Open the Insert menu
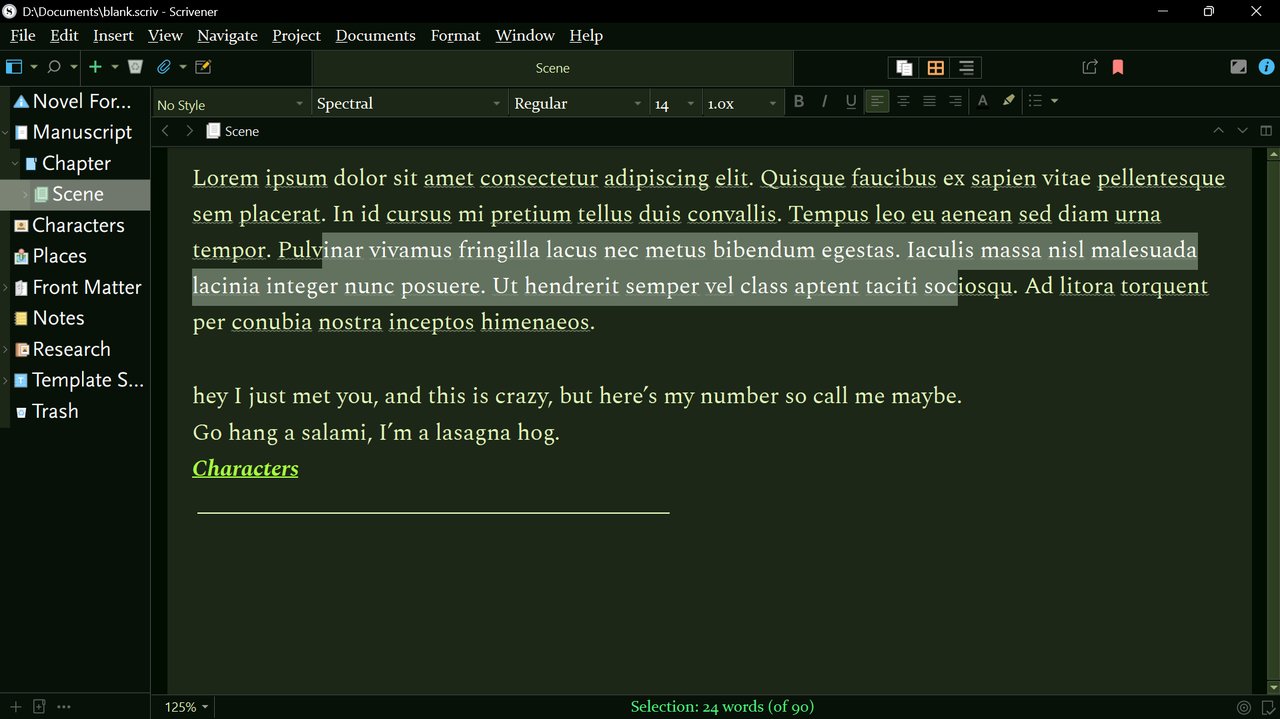Image resolution: width=1280 pixels, height=719 pixels. pyautogui.click(x=113, y=35)
